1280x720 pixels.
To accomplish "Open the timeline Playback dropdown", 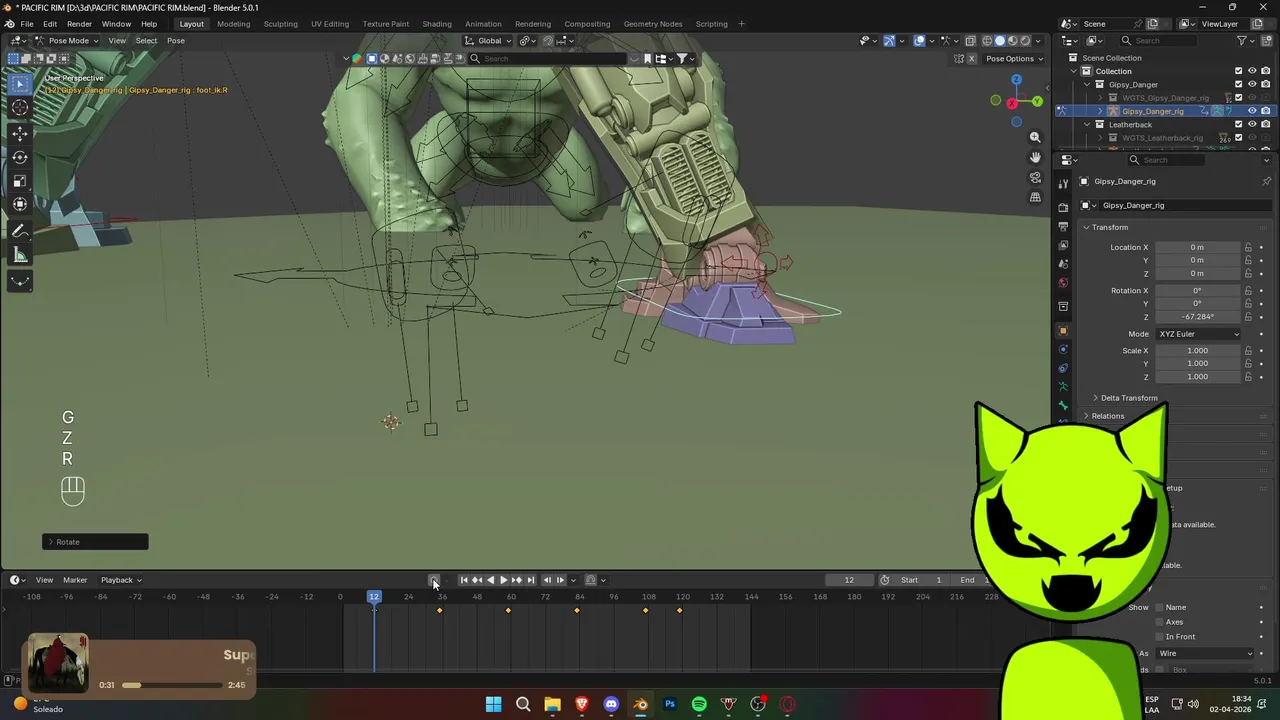I will click(x=120, y=580).
